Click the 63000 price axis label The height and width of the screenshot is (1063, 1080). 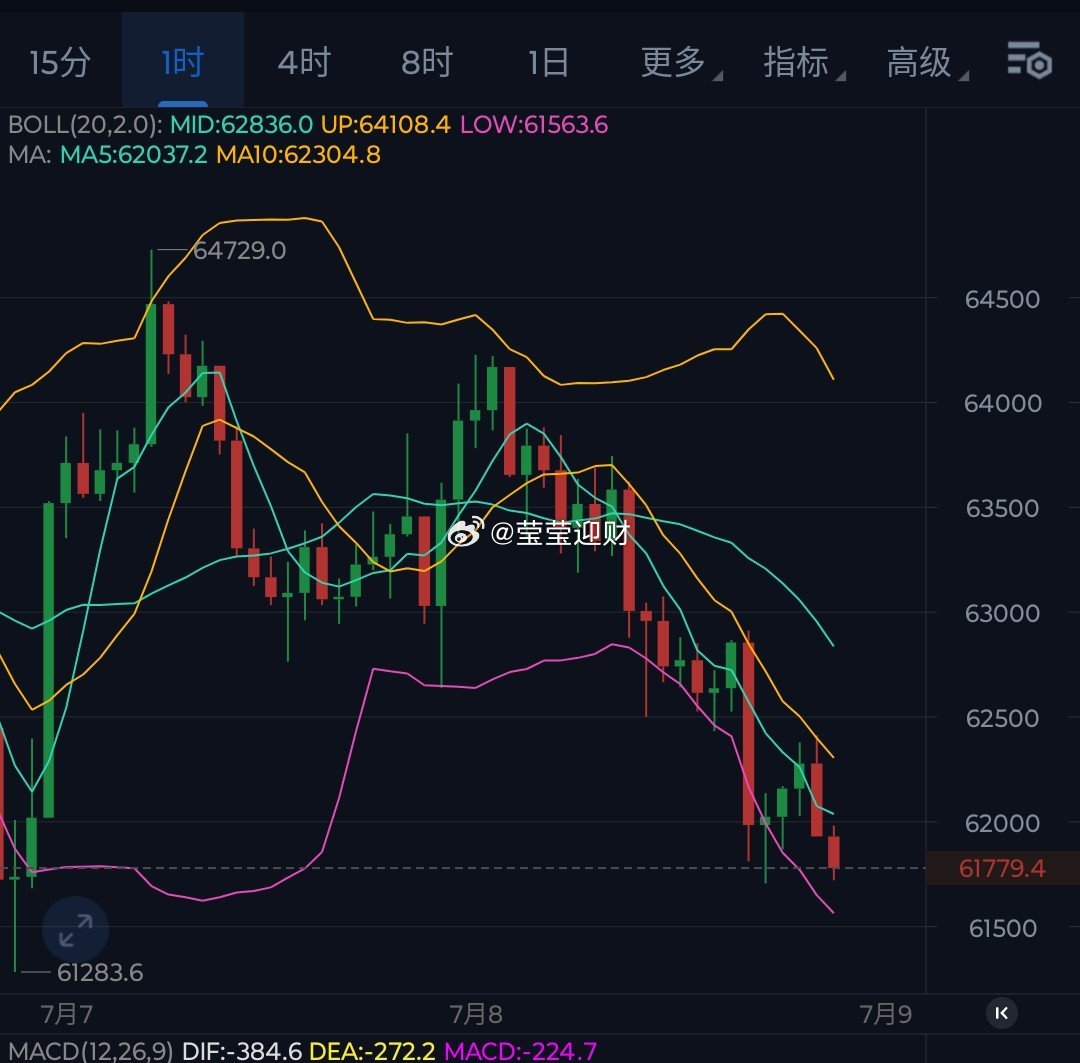(1002, 612)
